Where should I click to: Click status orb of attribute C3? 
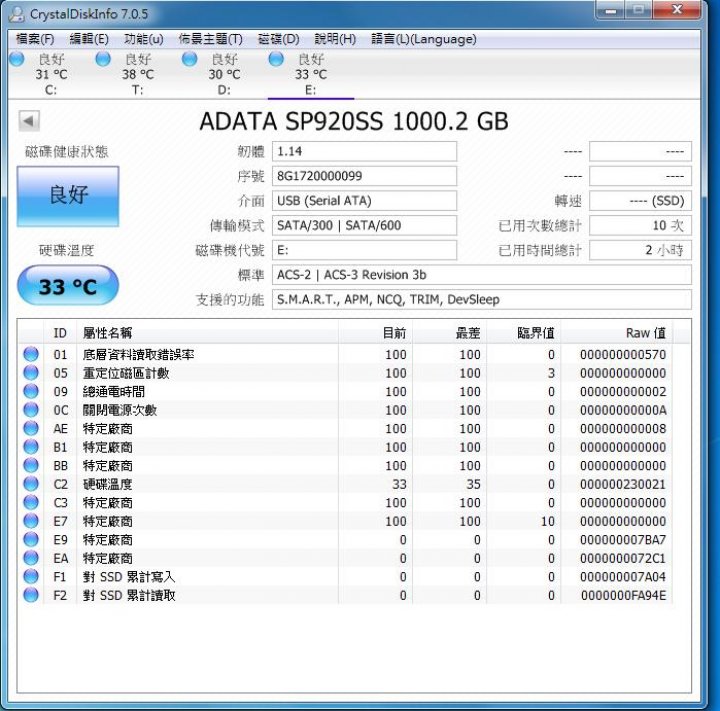click(x=31, y=502)
